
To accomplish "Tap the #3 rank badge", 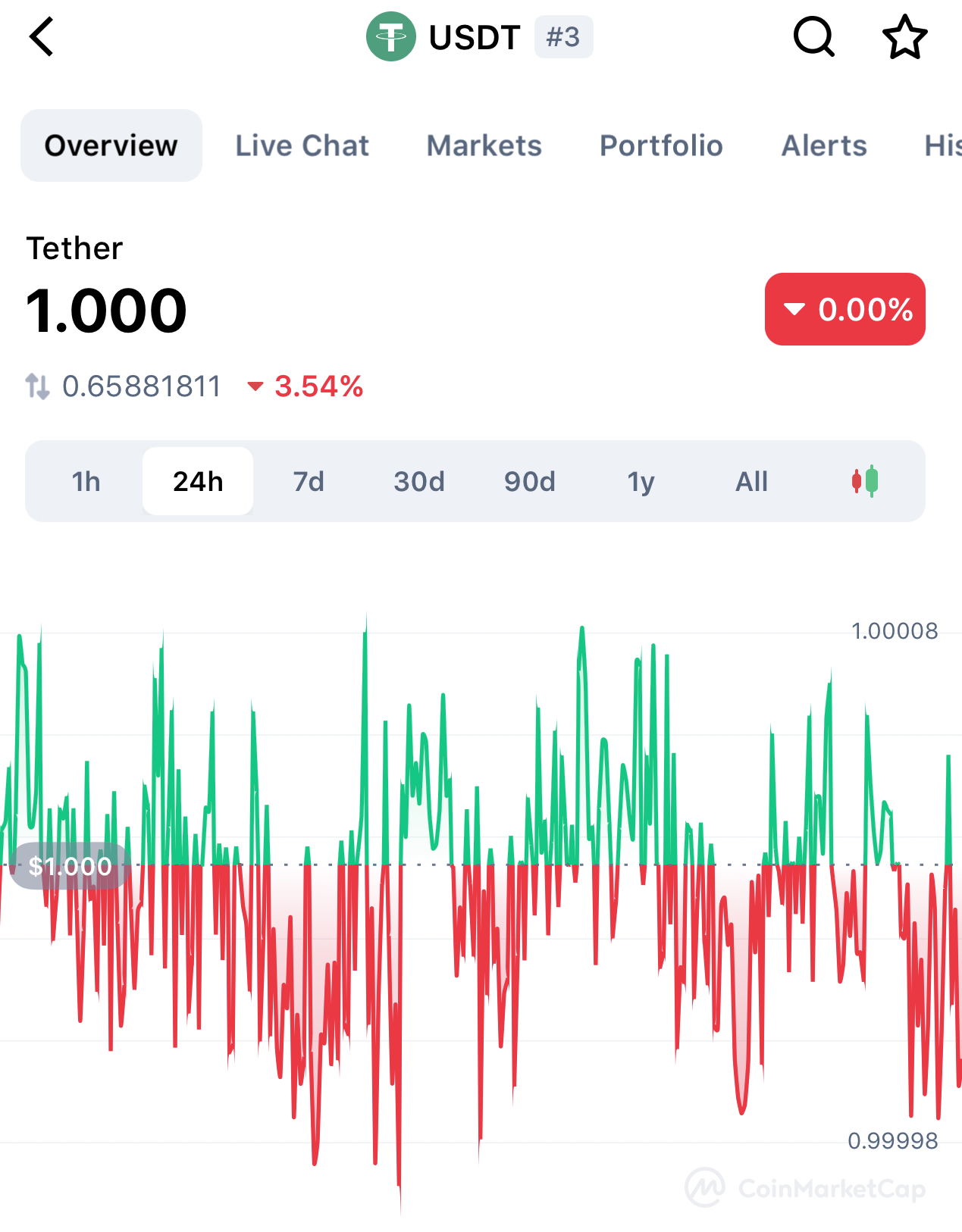I will coord(563,37).
